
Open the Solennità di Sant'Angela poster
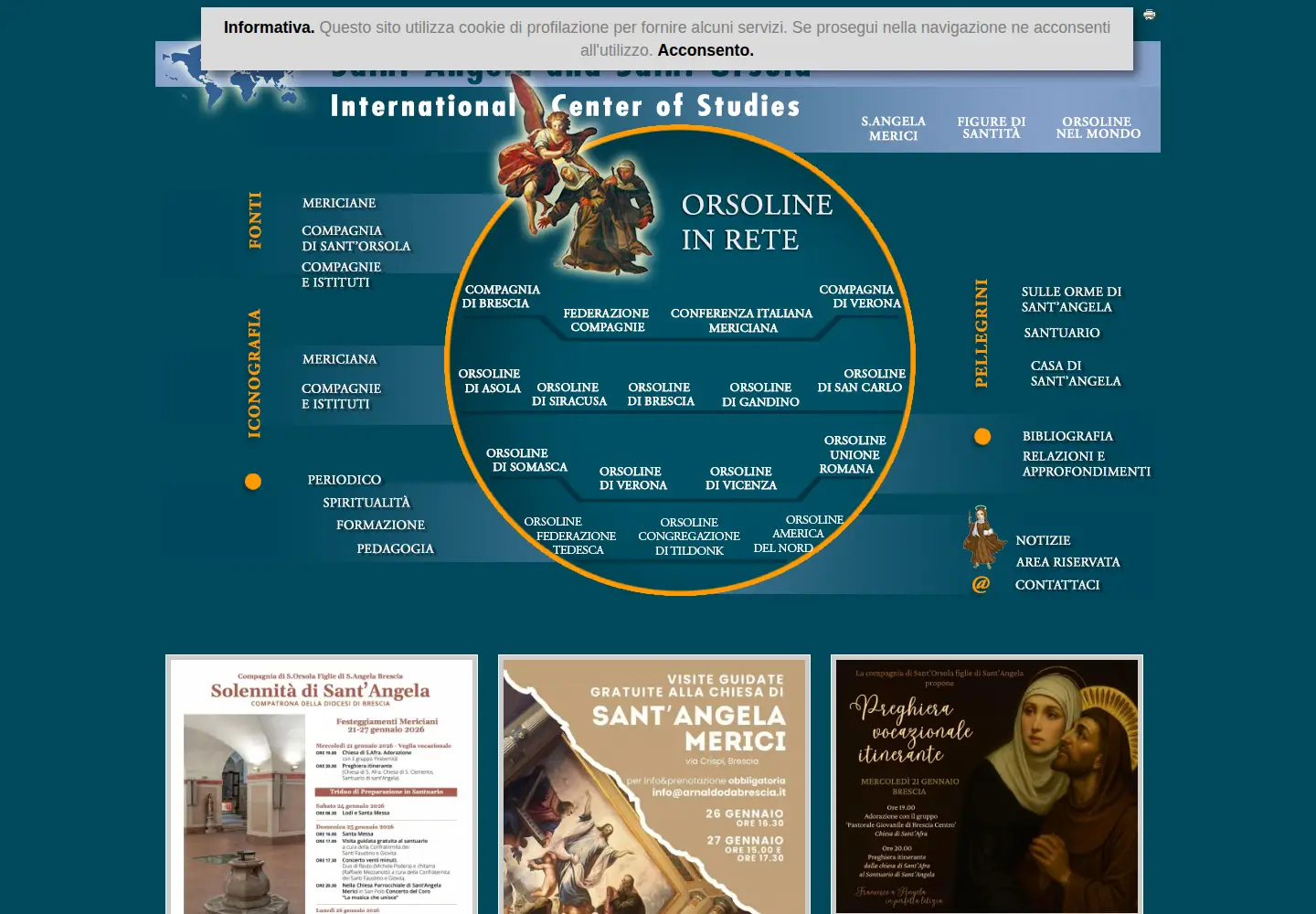click(x=322, y=786)
